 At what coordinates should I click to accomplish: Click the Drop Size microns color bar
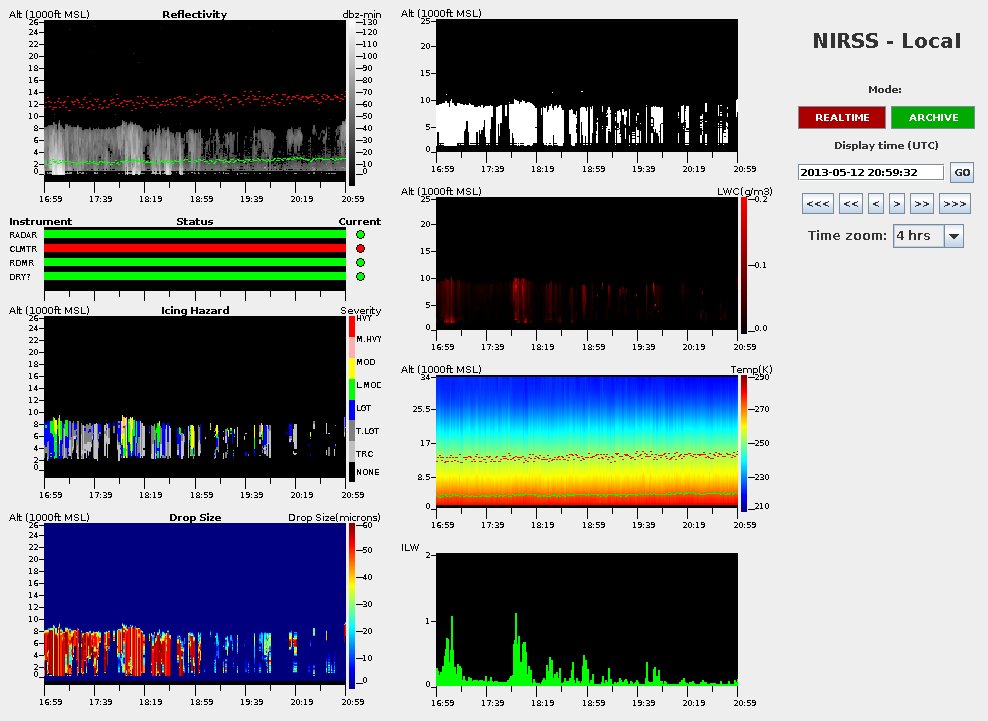click(351, 606)
